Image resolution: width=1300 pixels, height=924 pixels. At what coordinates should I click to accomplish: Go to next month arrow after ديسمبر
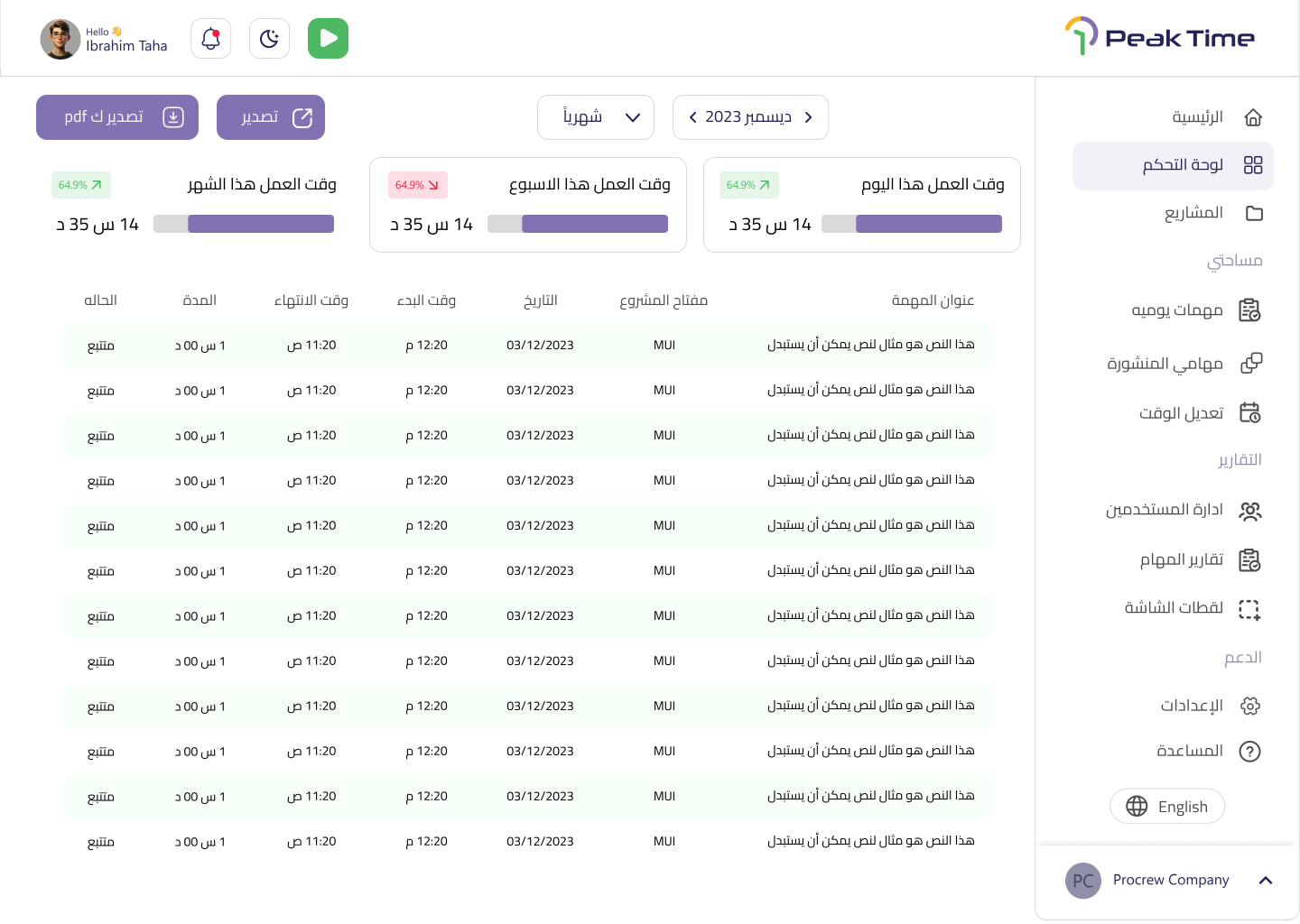[x=808, y=117]
